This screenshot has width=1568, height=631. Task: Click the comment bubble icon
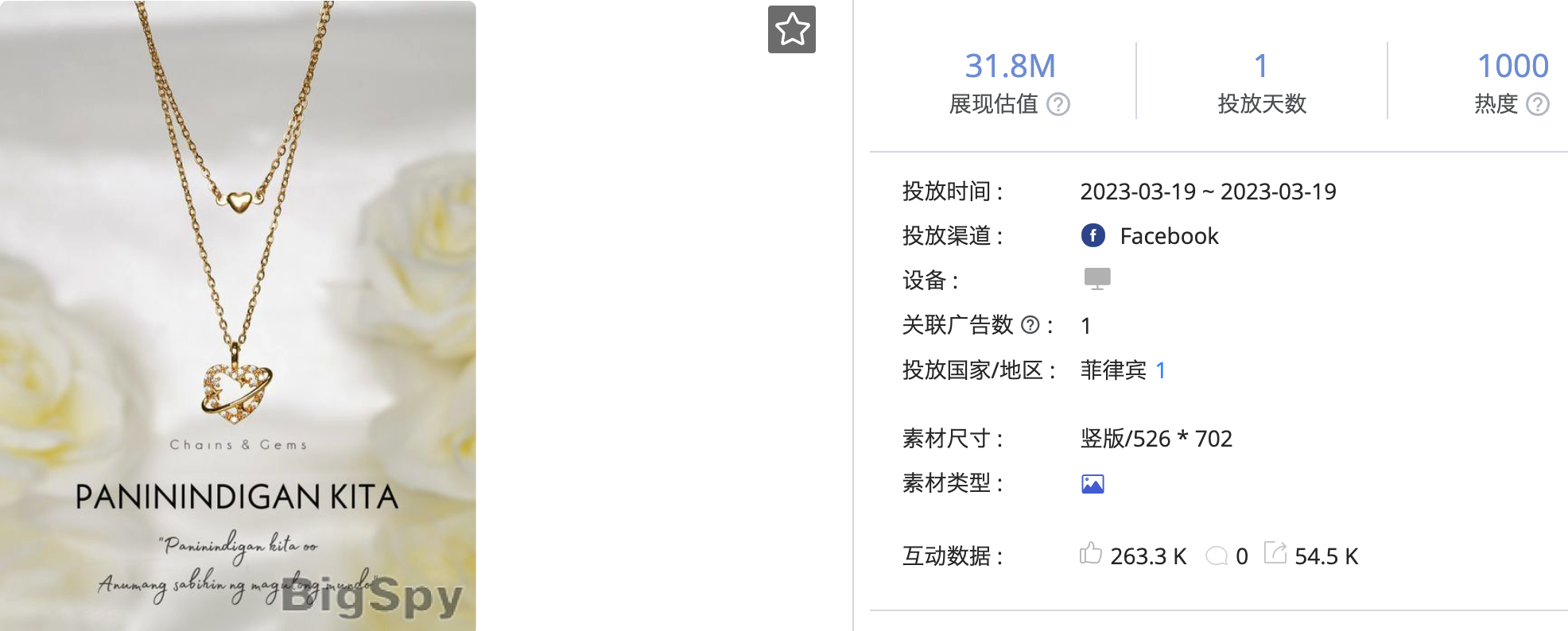(1217, 556)
